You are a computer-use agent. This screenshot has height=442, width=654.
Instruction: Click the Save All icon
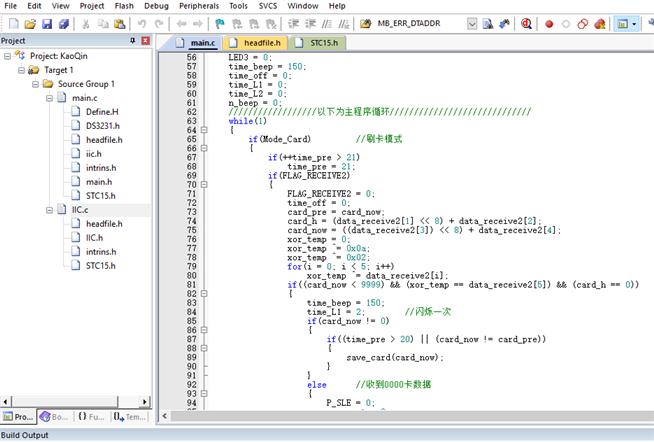64,24
